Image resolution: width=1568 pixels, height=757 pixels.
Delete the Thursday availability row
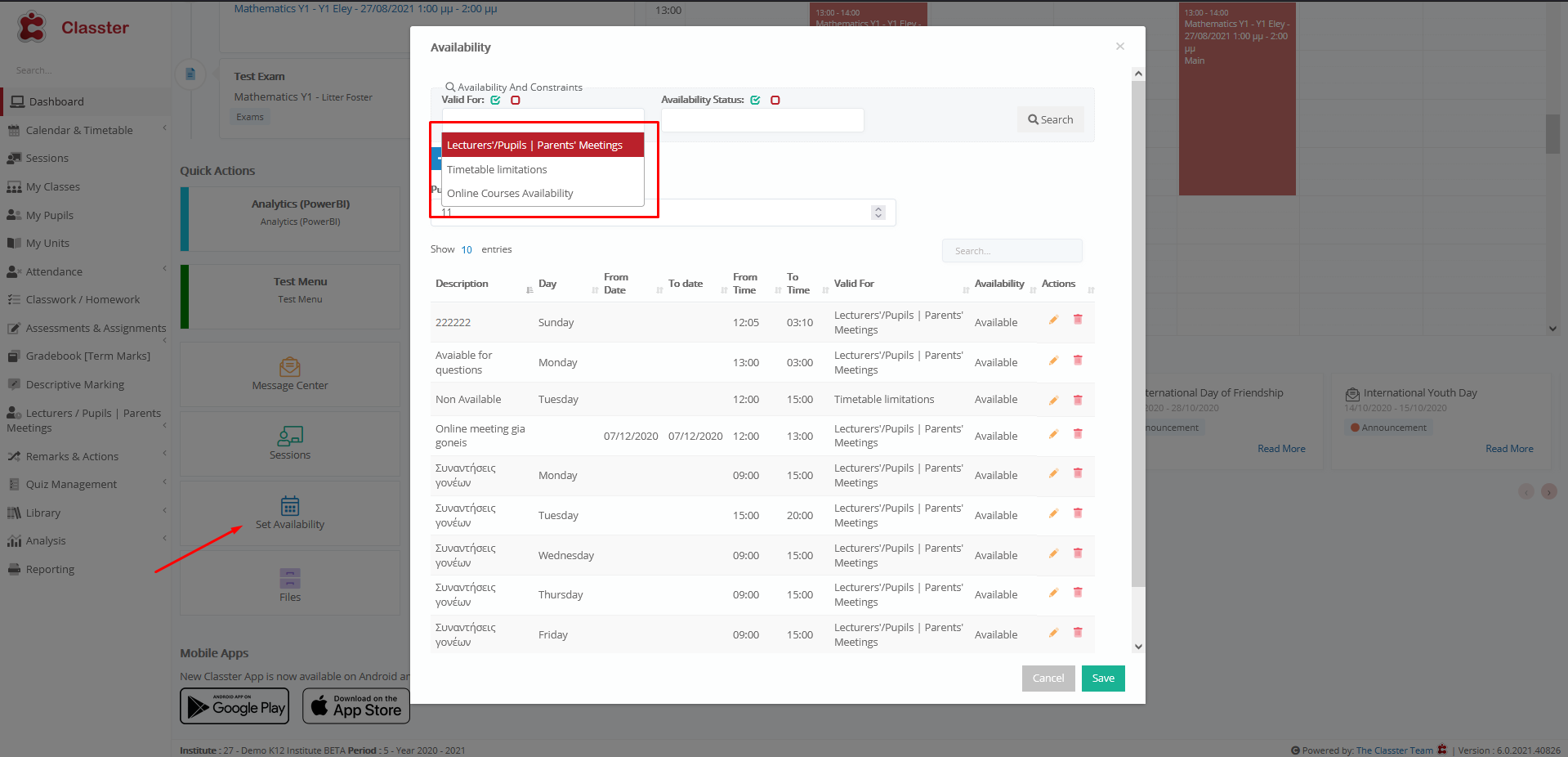(x=1078, y=593)
